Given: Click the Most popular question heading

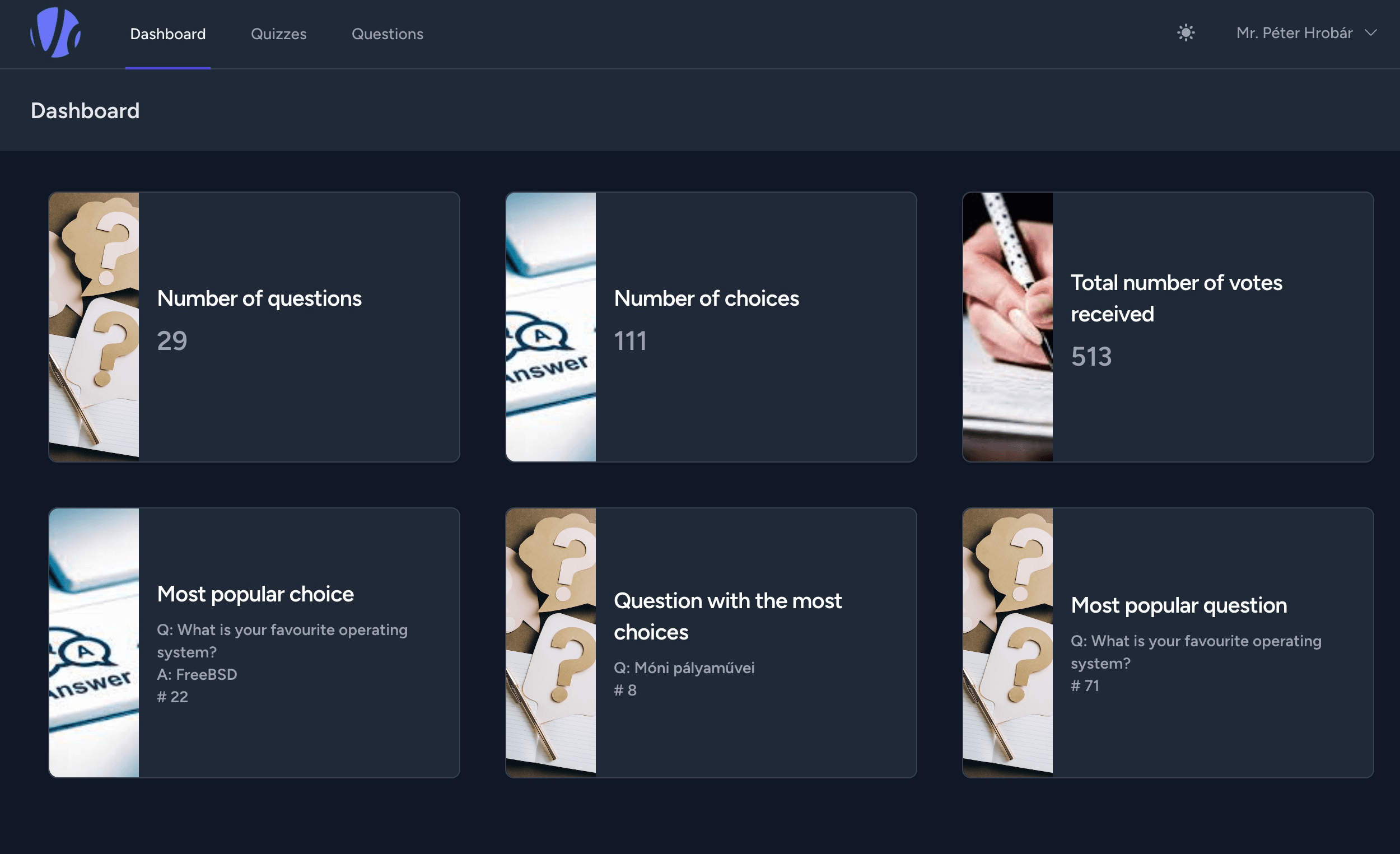Looking at the screenshot, I should pyautogui.click(x=1178, y=605).
